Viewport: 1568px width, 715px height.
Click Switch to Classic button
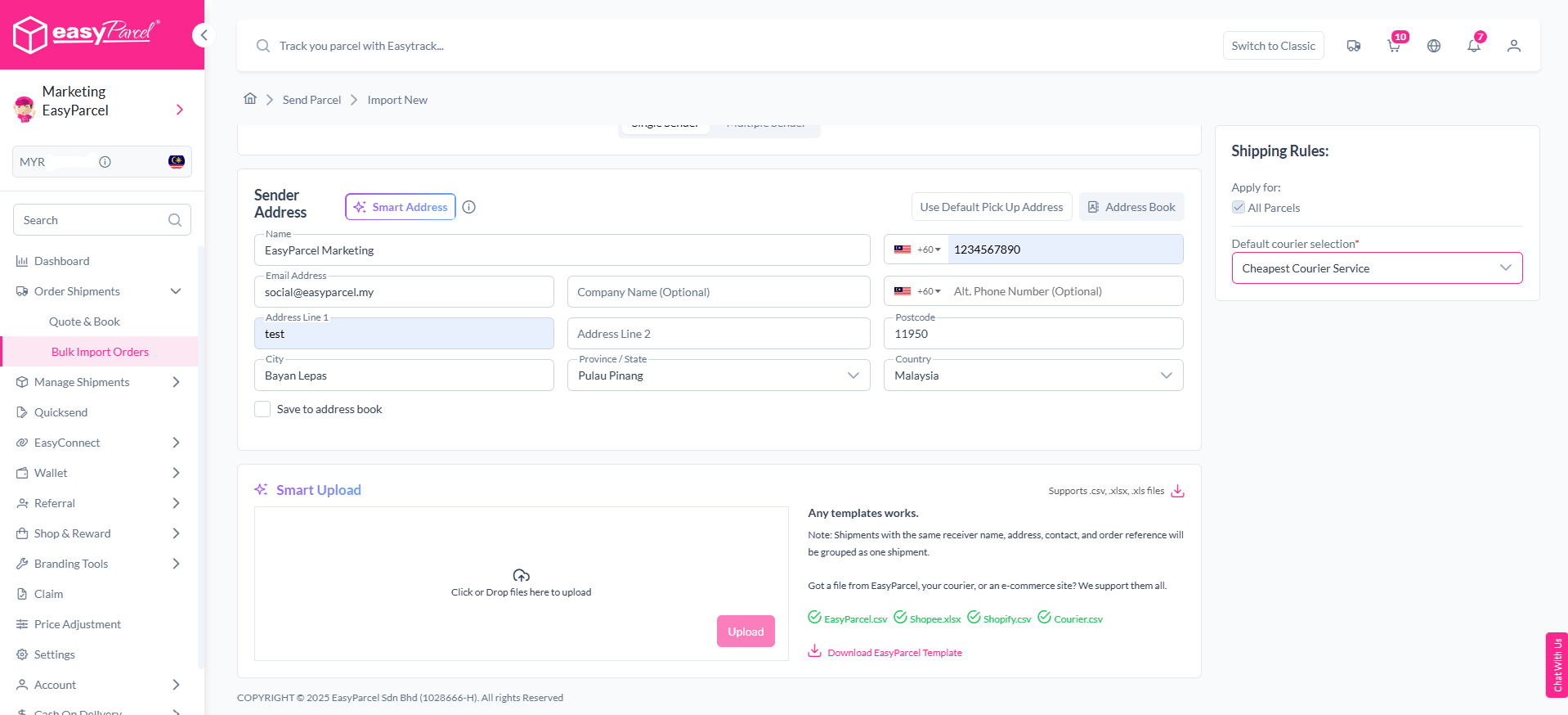pyautogui.click(x=1273, y=46)
